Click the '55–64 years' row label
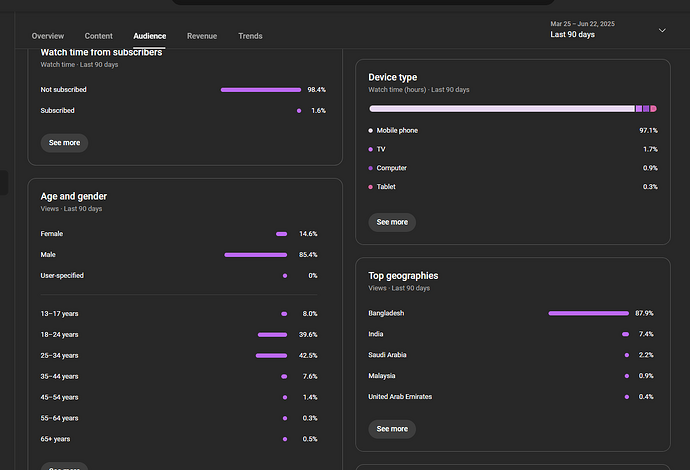Image resolution: width=690 pixels, height=470 pixels. coord(59,419)
